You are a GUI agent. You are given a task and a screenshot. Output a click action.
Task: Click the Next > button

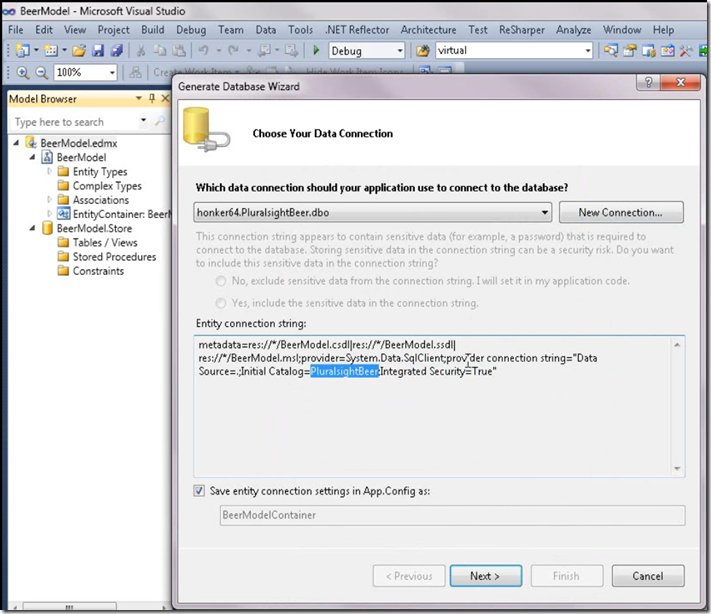[x=485, y=576]
